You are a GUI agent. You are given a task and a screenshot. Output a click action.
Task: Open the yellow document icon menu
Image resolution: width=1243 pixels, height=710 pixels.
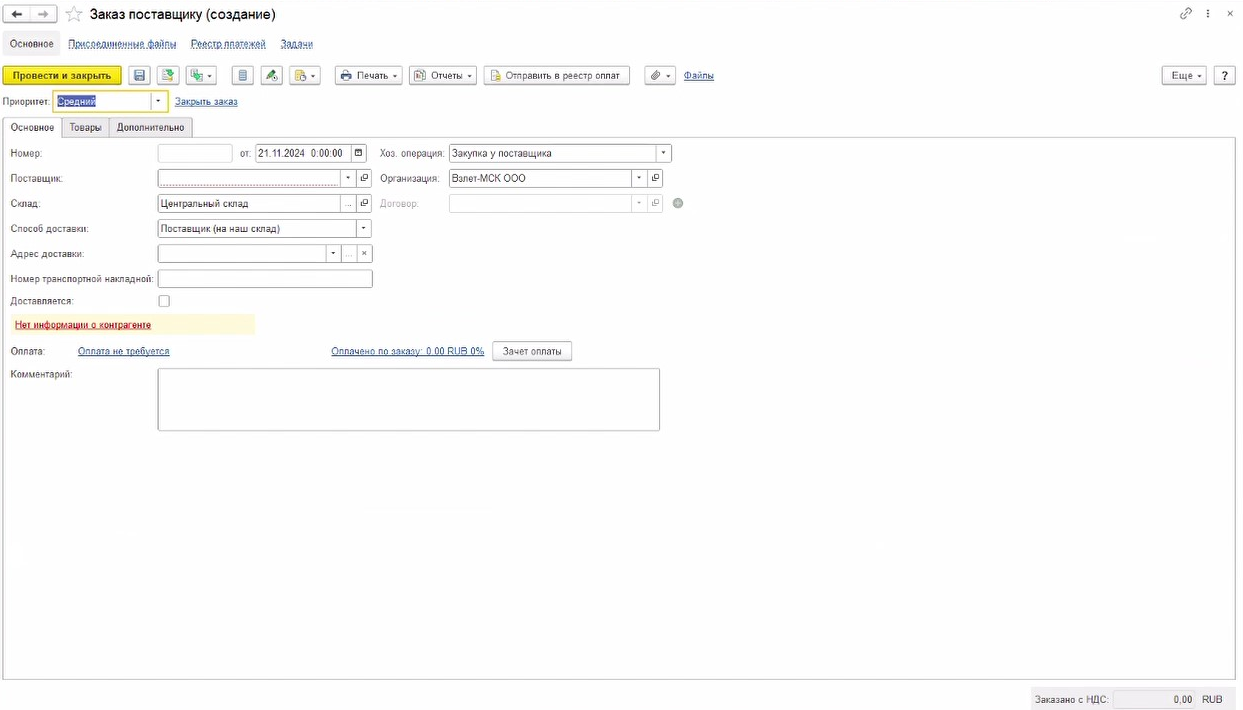pyautogui.click(x=304, y=75)
